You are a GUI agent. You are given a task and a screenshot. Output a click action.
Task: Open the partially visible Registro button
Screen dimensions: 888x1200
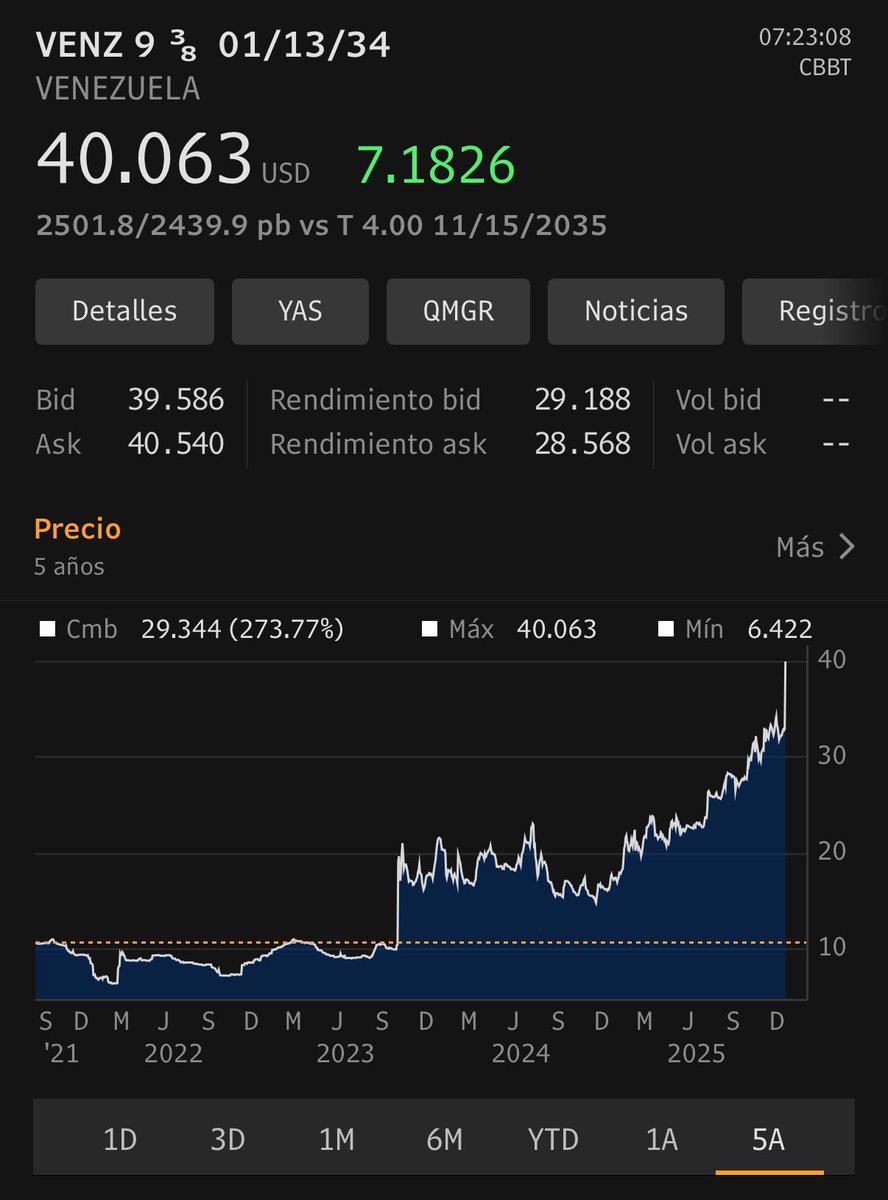(x=815, y=311)
